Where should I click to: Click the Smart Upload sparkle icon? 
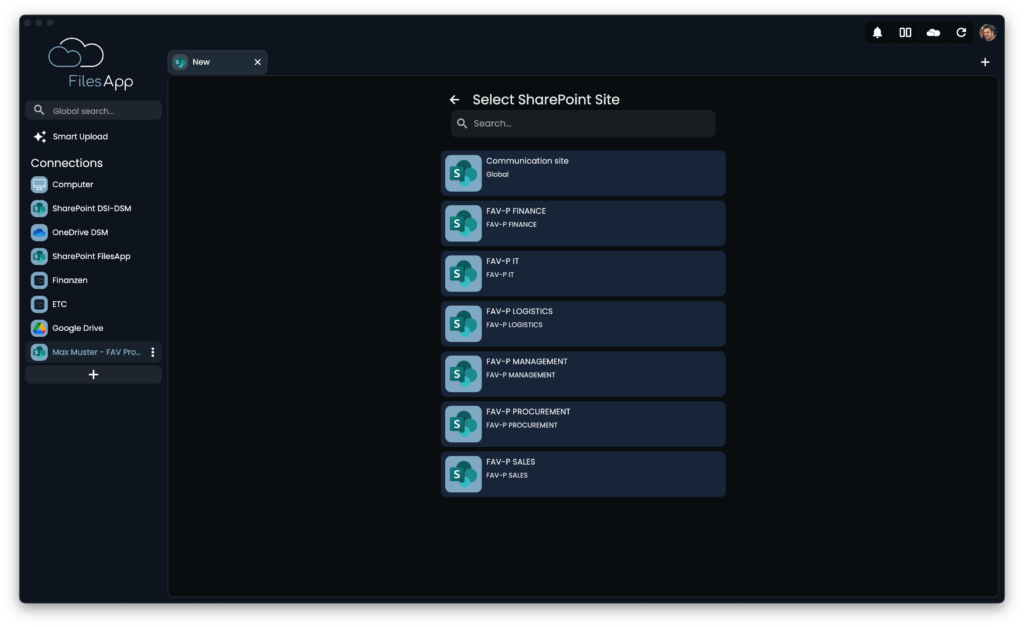40,137
